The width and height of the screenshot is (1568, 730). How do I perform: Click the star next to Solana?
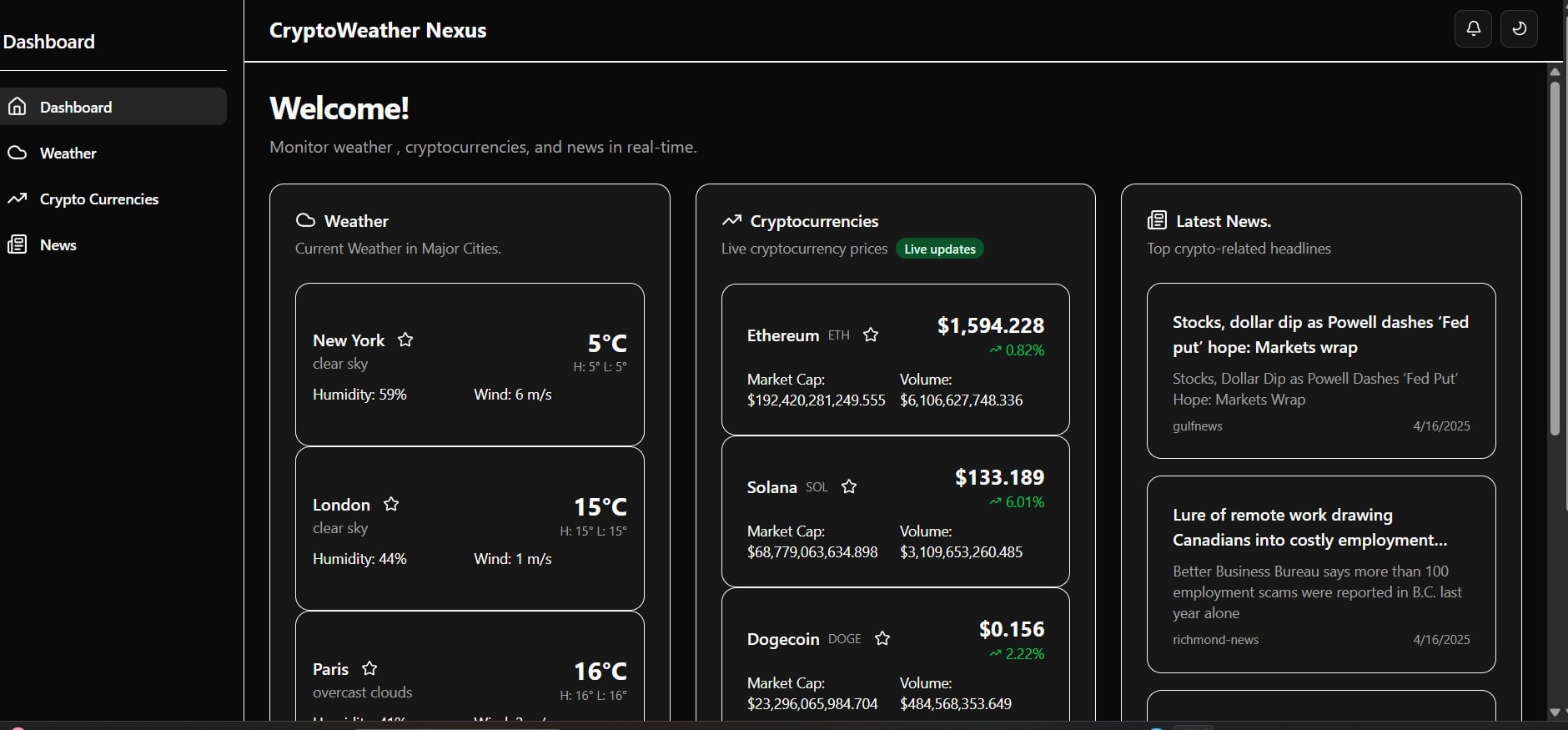849,486
